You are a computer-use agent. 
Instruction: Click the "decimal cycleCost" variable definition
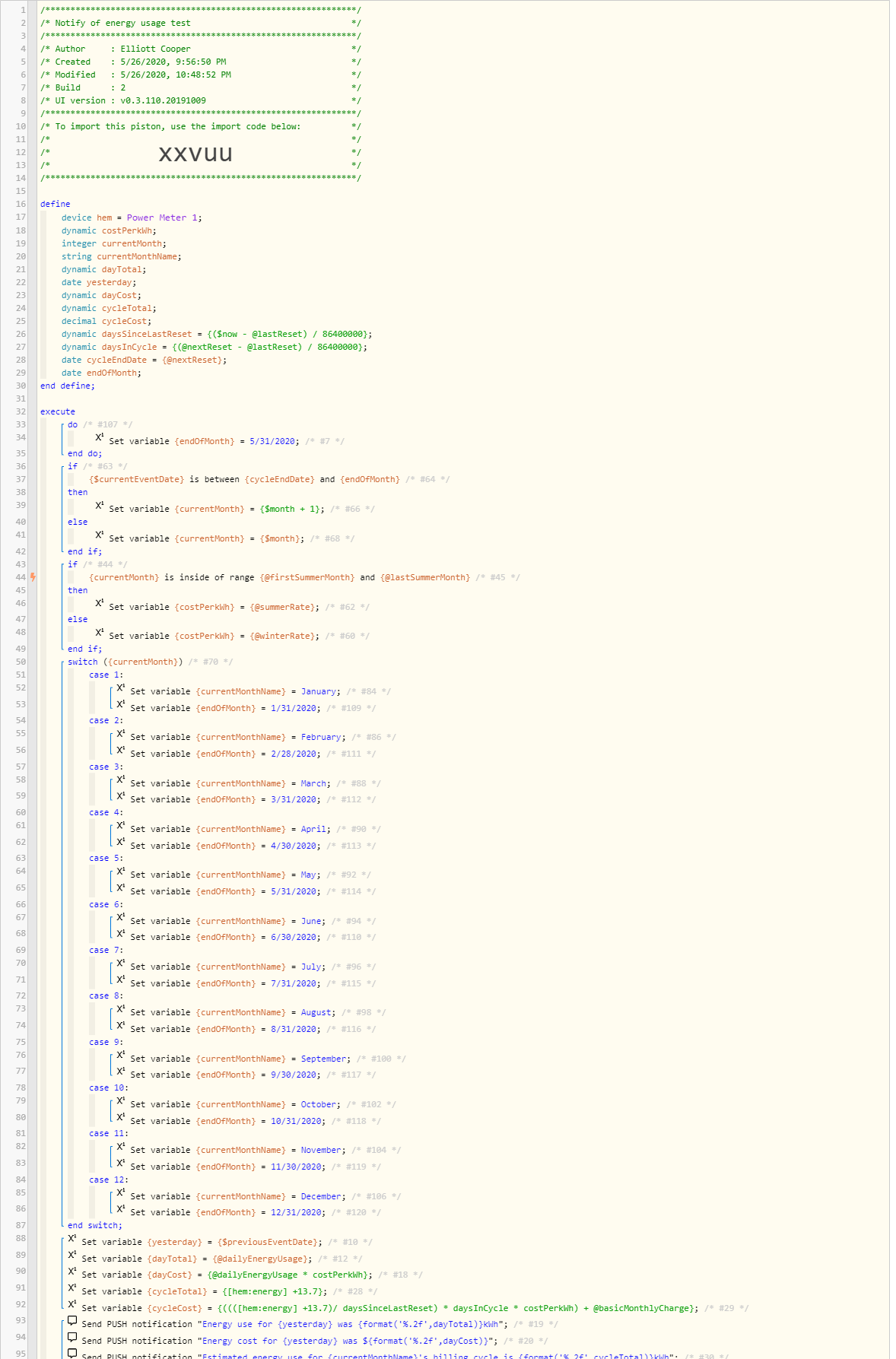106,321
